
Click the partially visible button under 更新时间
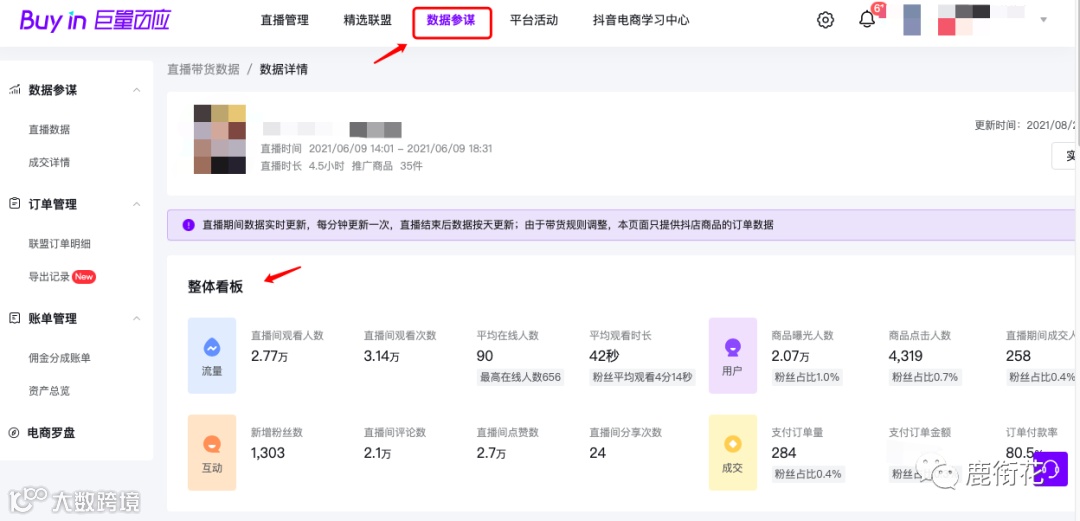click(1065, 156)
